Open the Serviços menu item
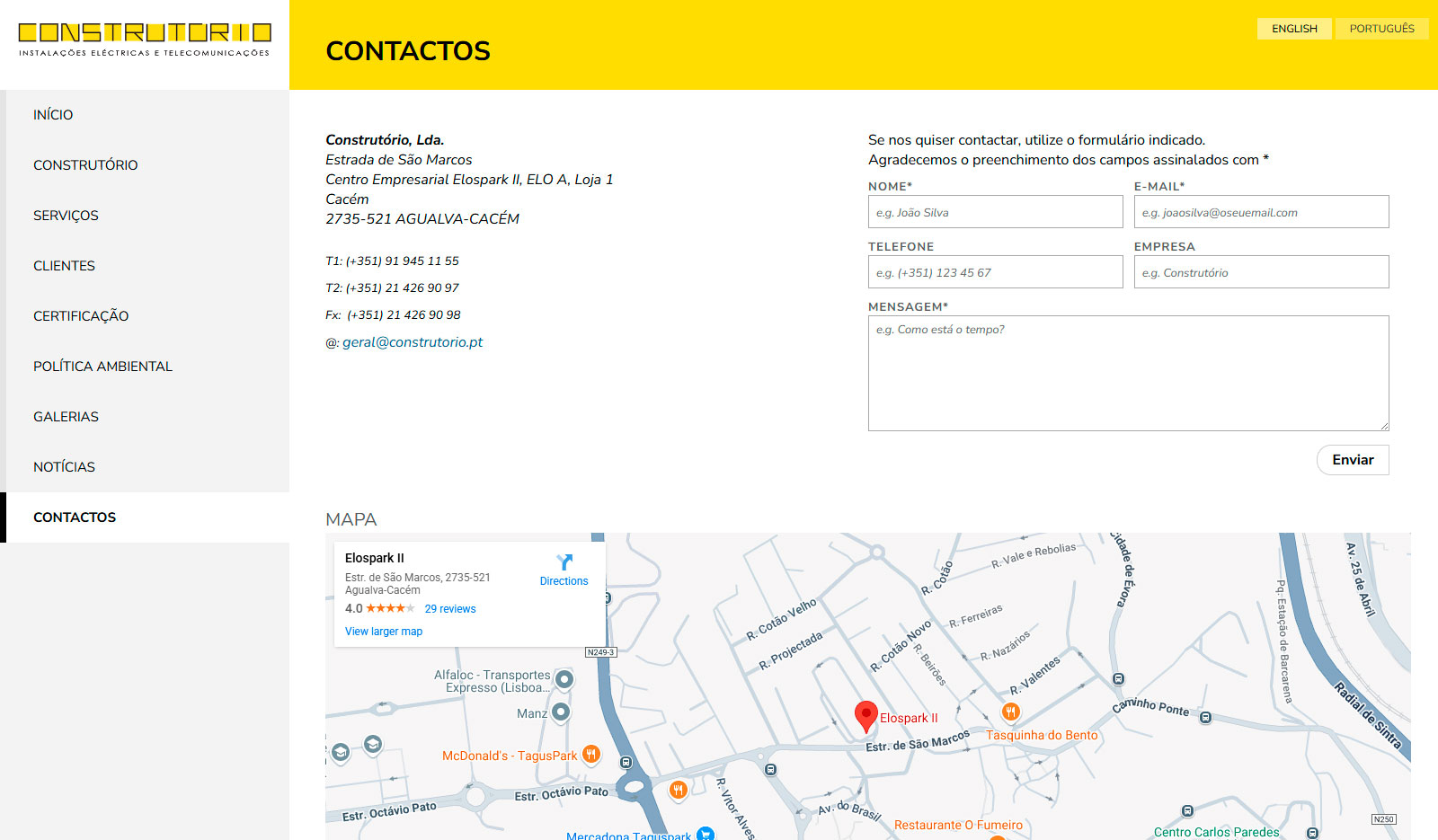This screenshot has height=840, width=1438. tap(66, 216)
